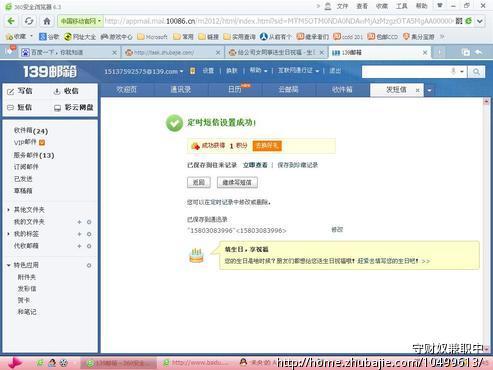The image size is (493, 370).
Task: Open 我的文件夹 gear settings icon
Action: click(89, 222)
